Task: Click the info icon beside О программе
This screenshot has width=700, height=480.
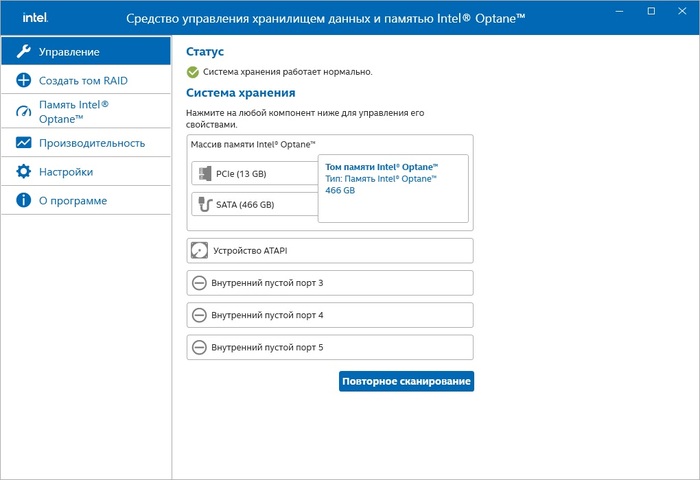Action: point(23,201)
